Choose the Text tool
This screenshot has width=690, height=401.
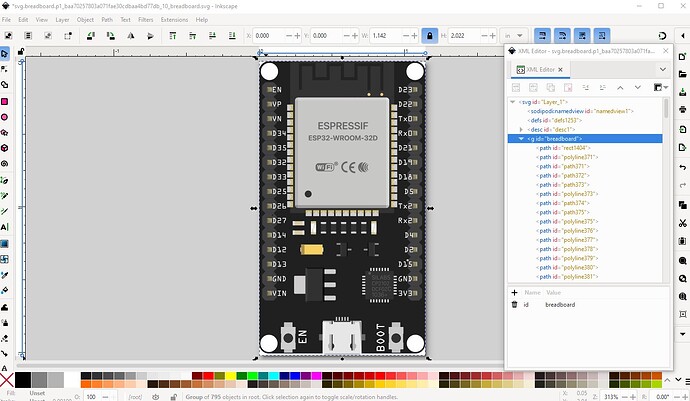tap(4, 227)
